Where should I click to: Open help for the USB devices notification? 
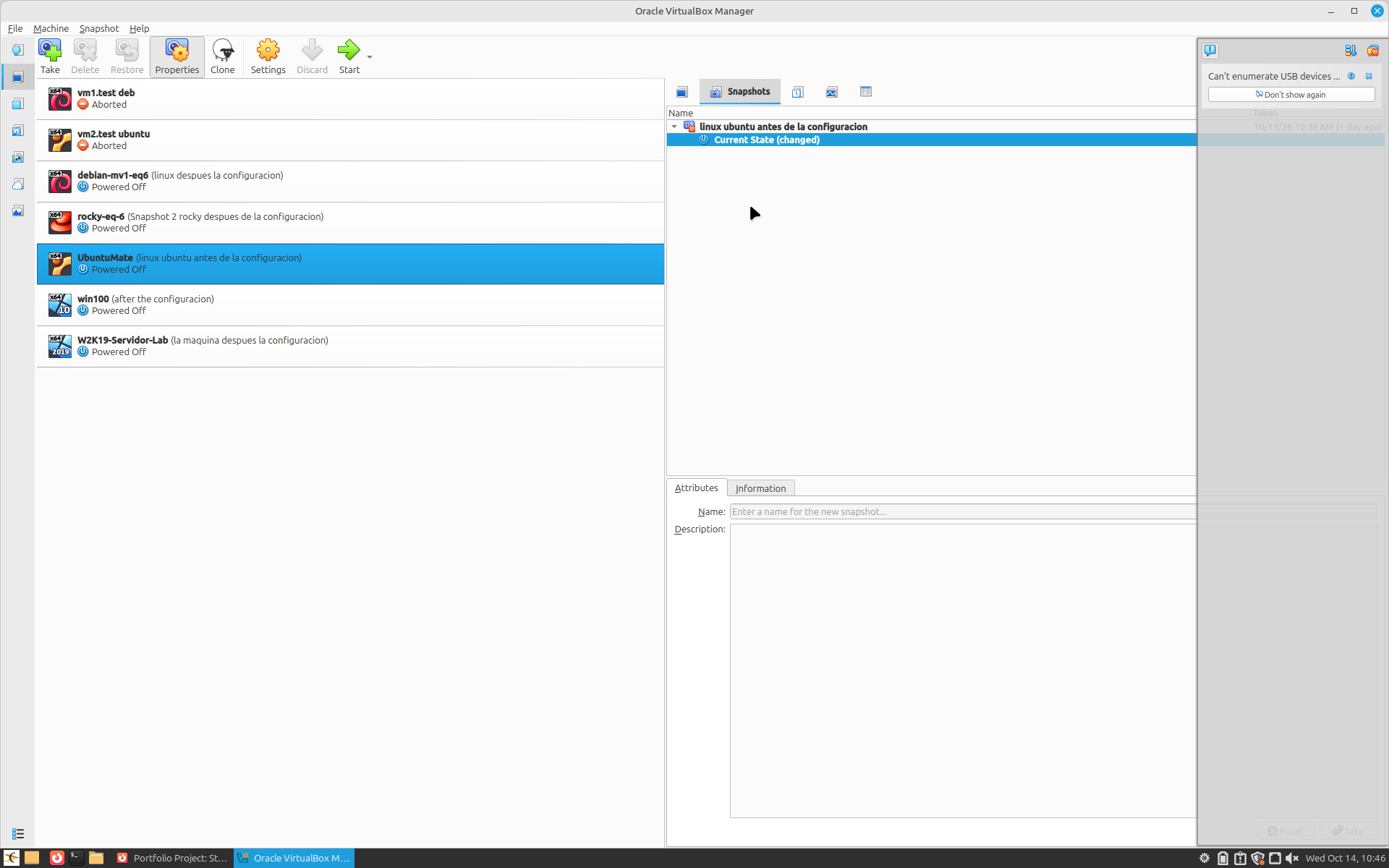coord(1351,76)
